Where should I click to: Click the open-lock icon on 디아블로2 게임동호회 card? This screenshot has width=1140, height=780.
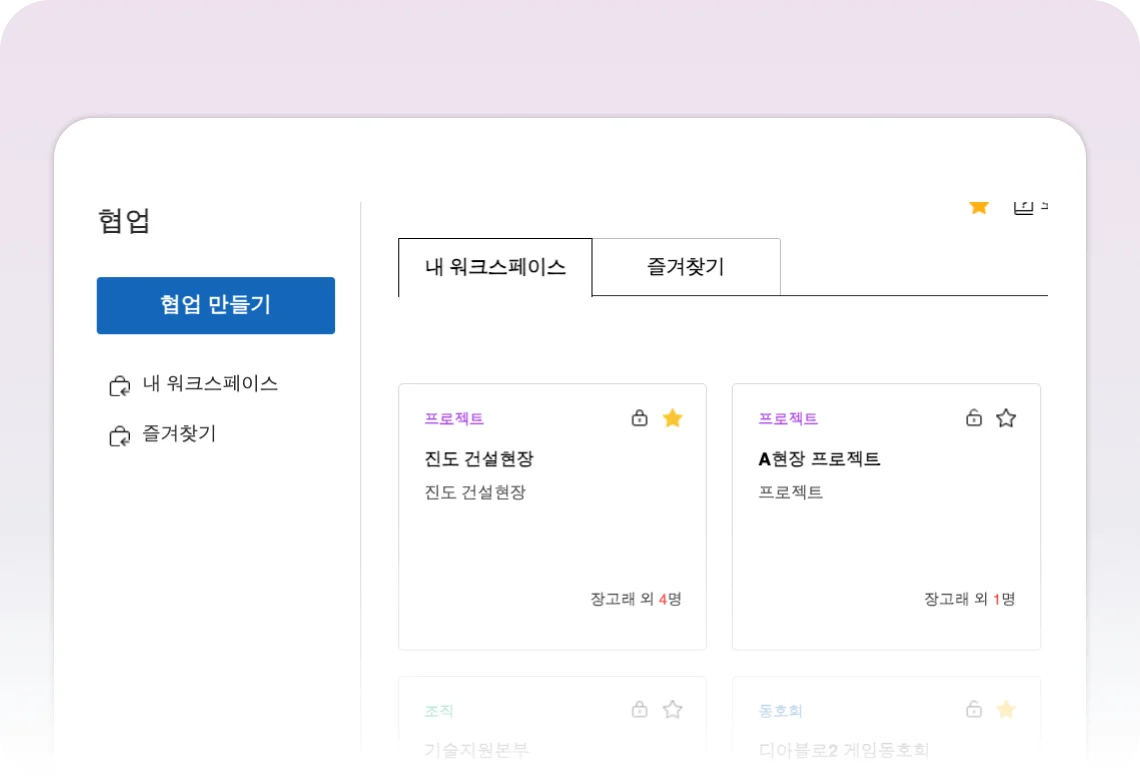(x=973, y=710)
